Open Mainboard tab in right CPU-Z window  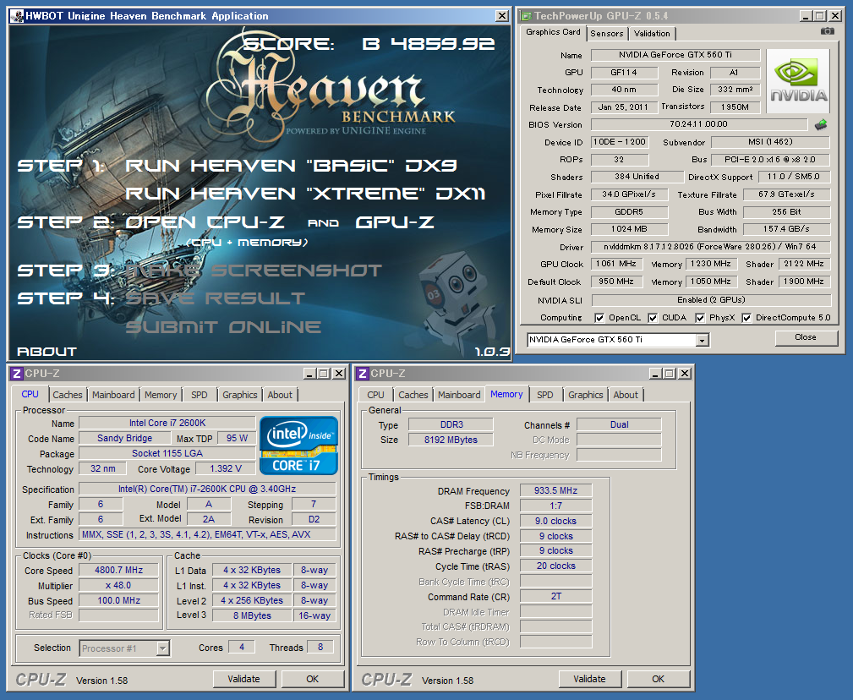click(459, 395)
